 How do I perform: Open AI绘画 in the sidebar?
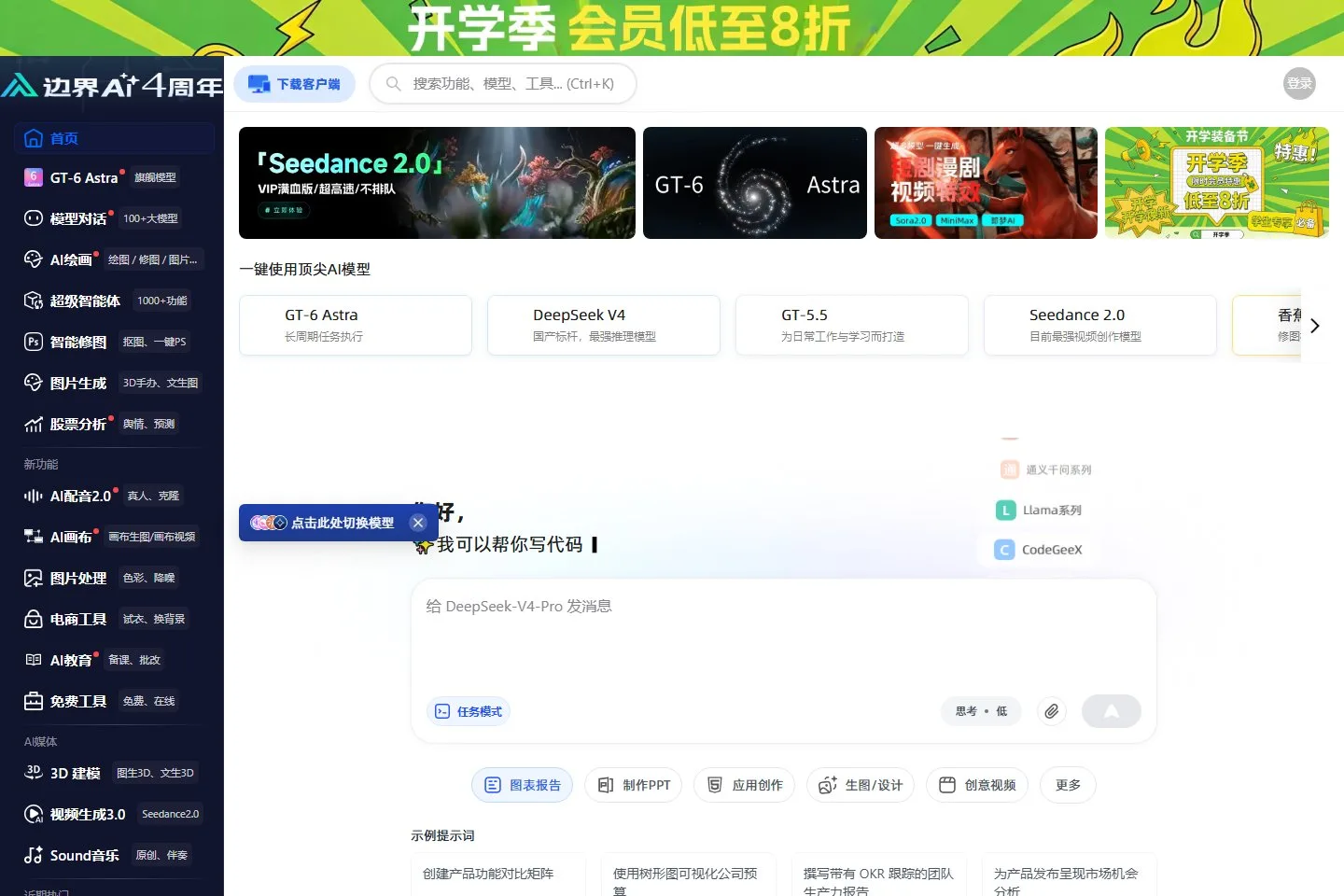coord(71,259)
